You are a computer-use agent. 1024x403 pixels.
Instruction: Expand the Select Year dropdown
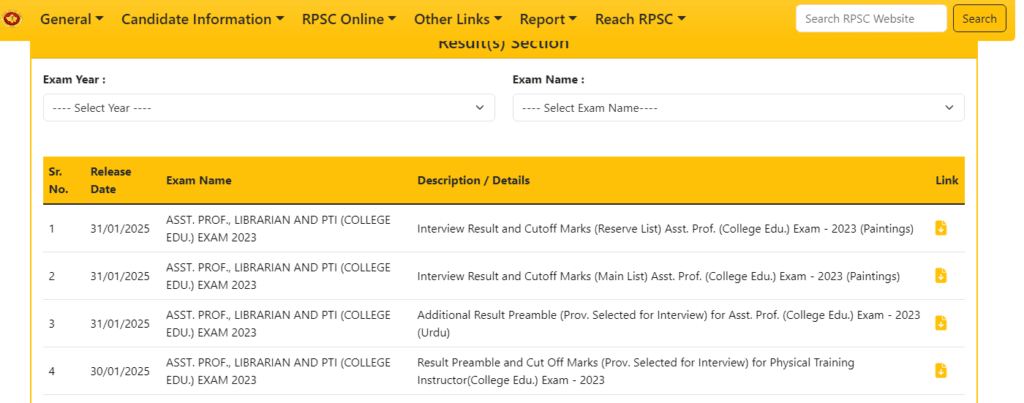coord(269,108)
